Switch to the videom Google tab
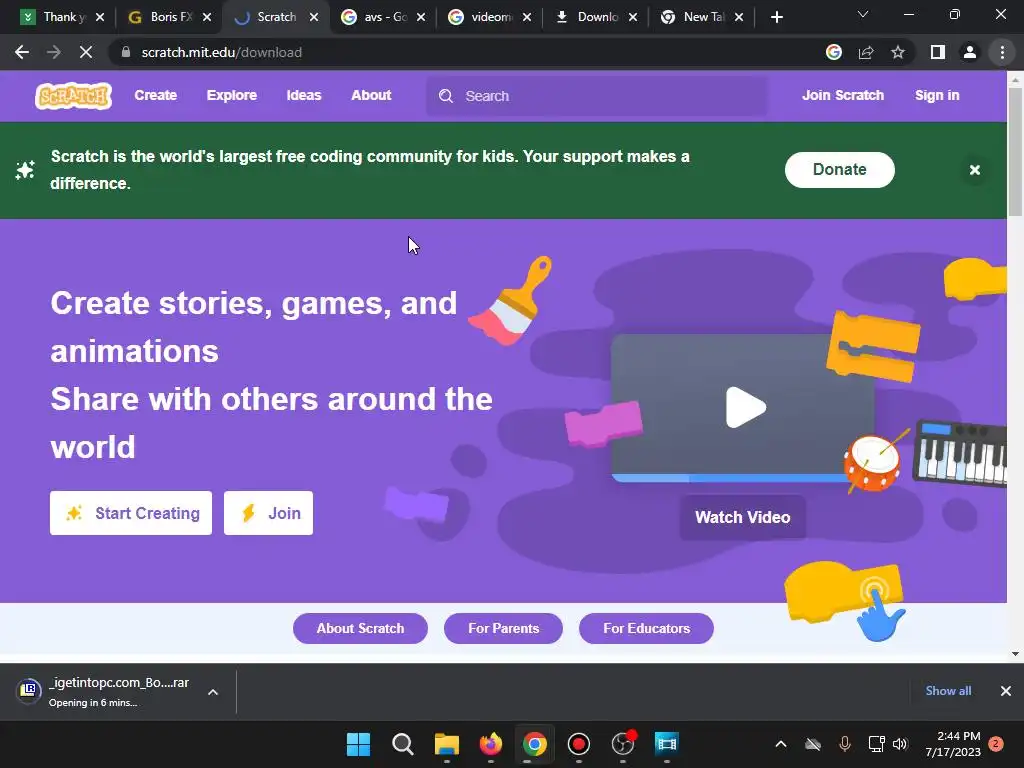This screenshot has height=768, width=1024. pos(490,17)
